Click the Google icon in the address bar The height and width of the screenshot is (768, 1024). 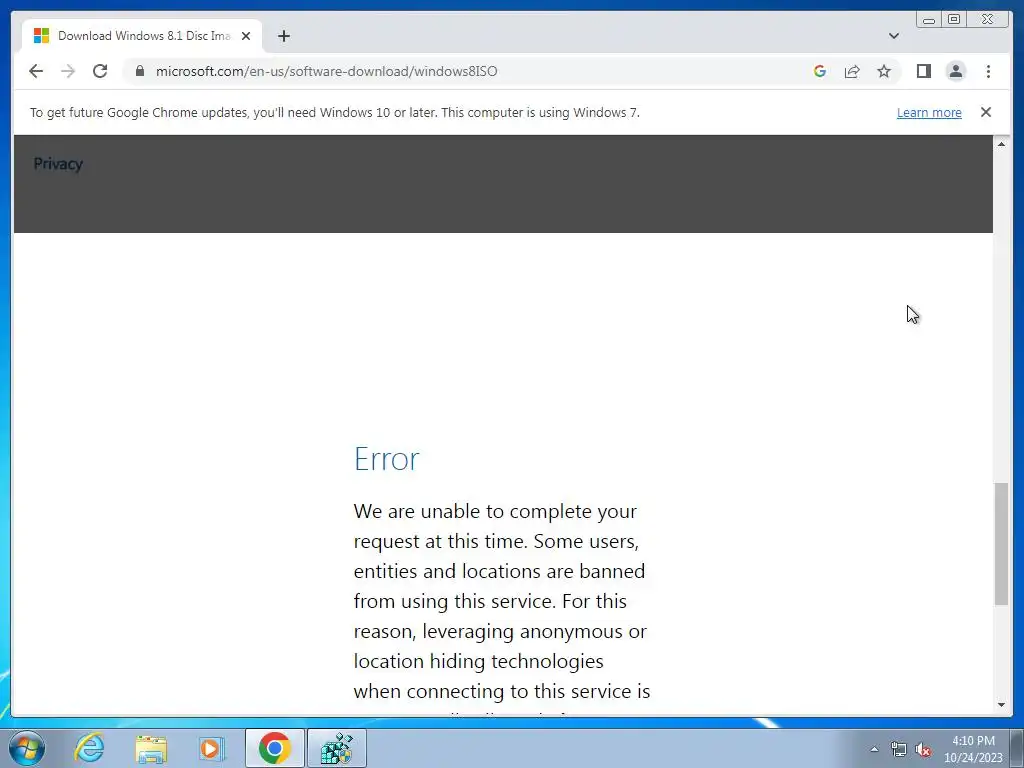(820, 71)
